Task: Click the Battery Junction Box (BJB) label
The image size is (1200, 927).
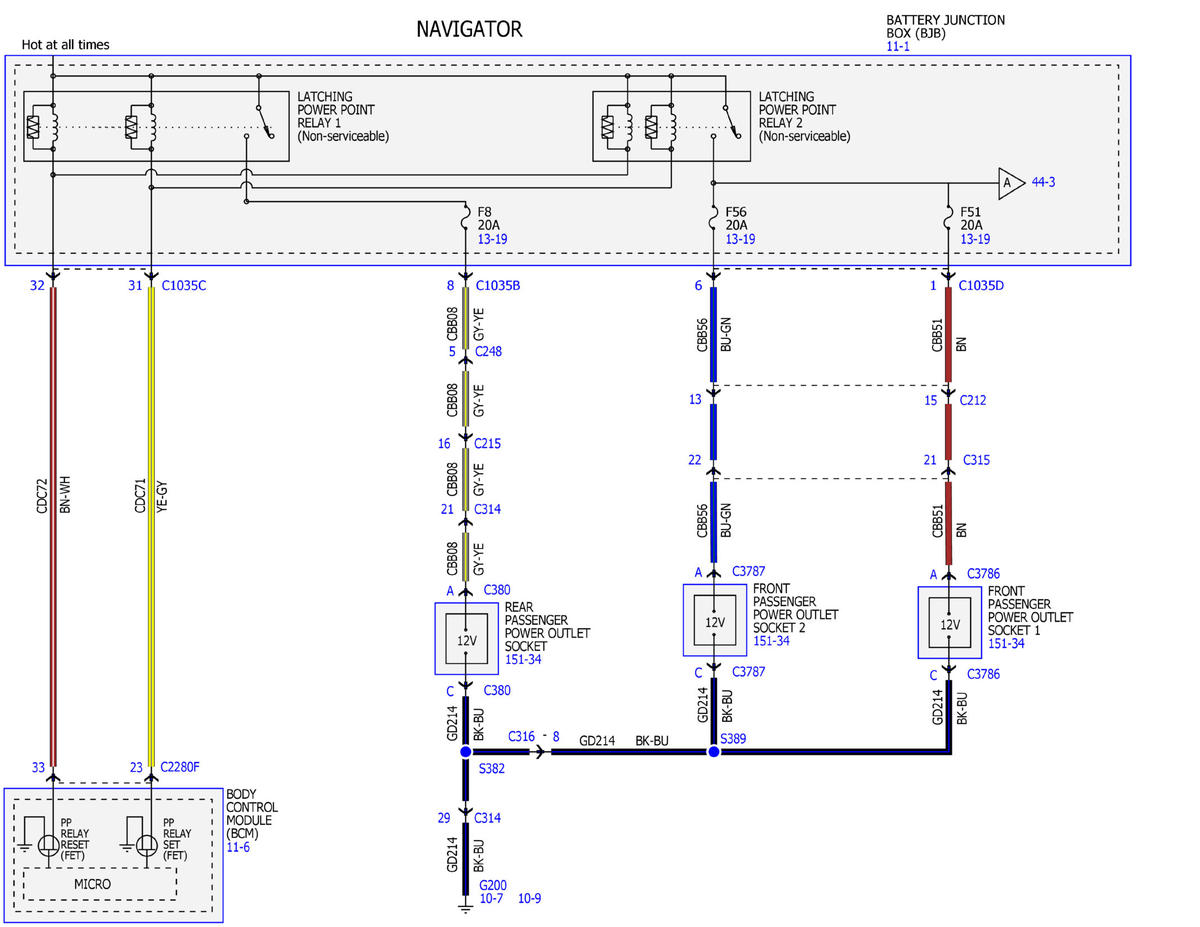Action: [x=945, y=26]
